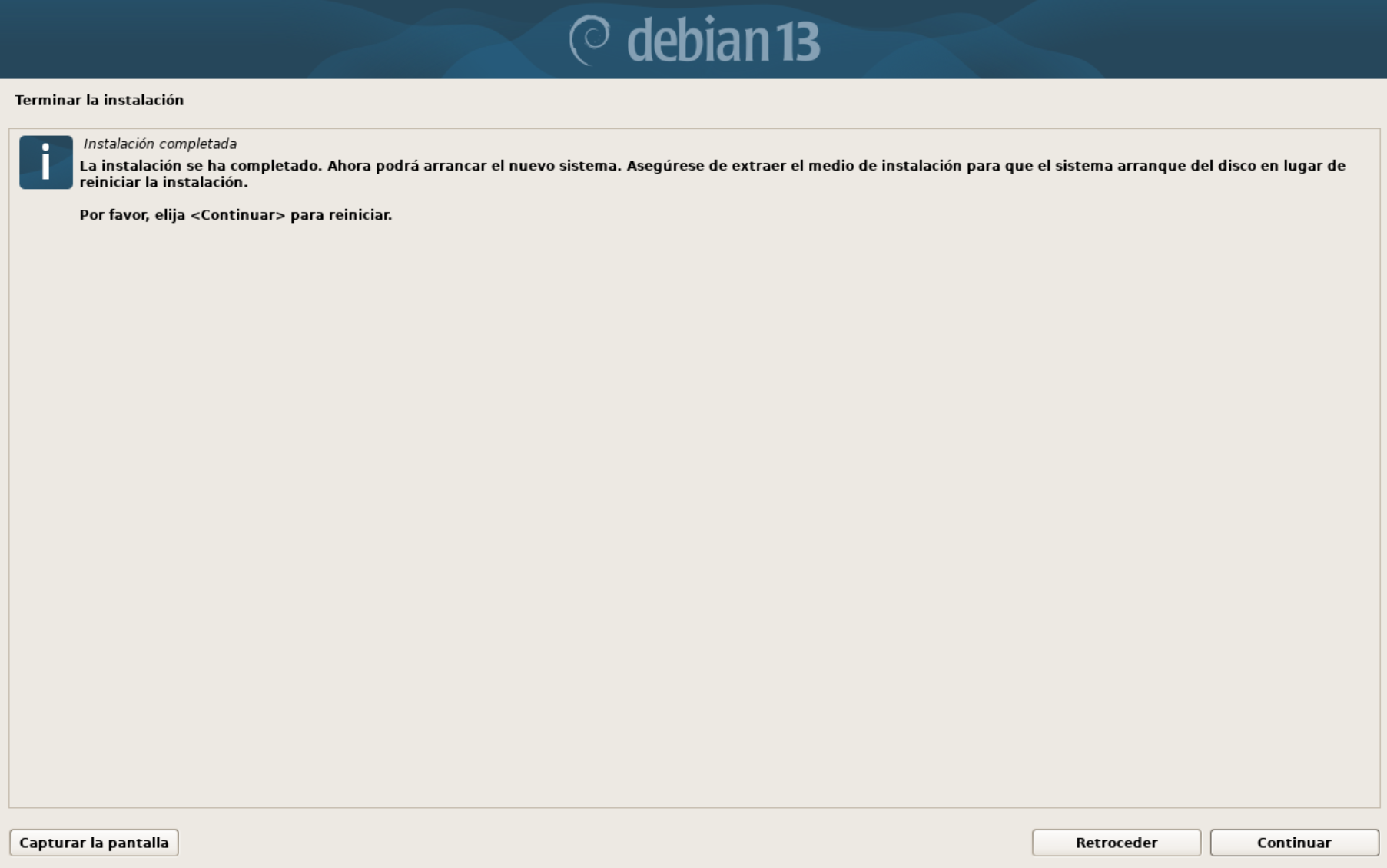Screen dimensions: 1387x868
Task: Click the line "reiniciar la instalación."
Action: (164, 182)
